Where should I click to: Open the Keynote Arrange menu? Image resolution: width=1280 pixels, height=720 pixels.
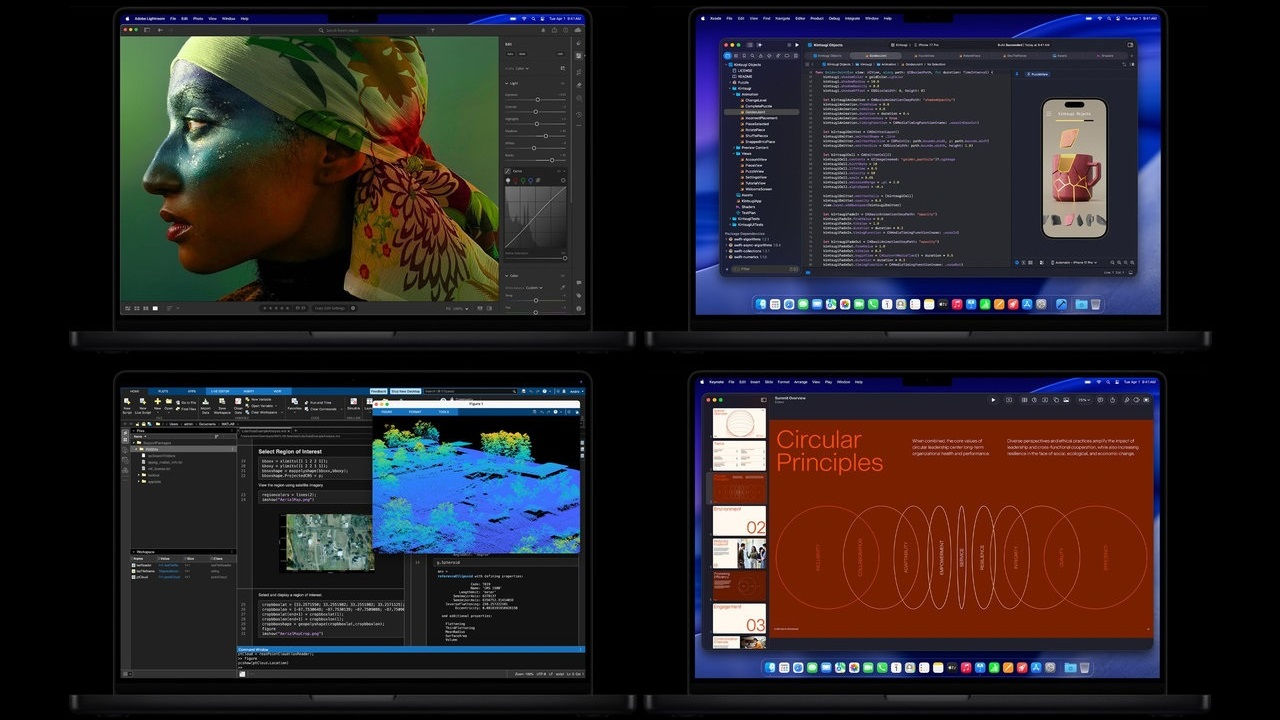(x=800, y=381)
